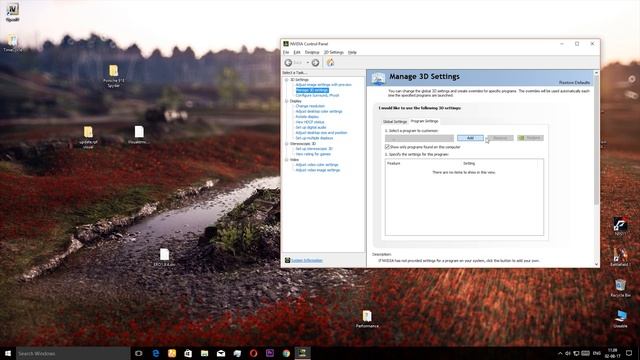
Task: Click the Setting column header
Action: click(x=469, y=163)
